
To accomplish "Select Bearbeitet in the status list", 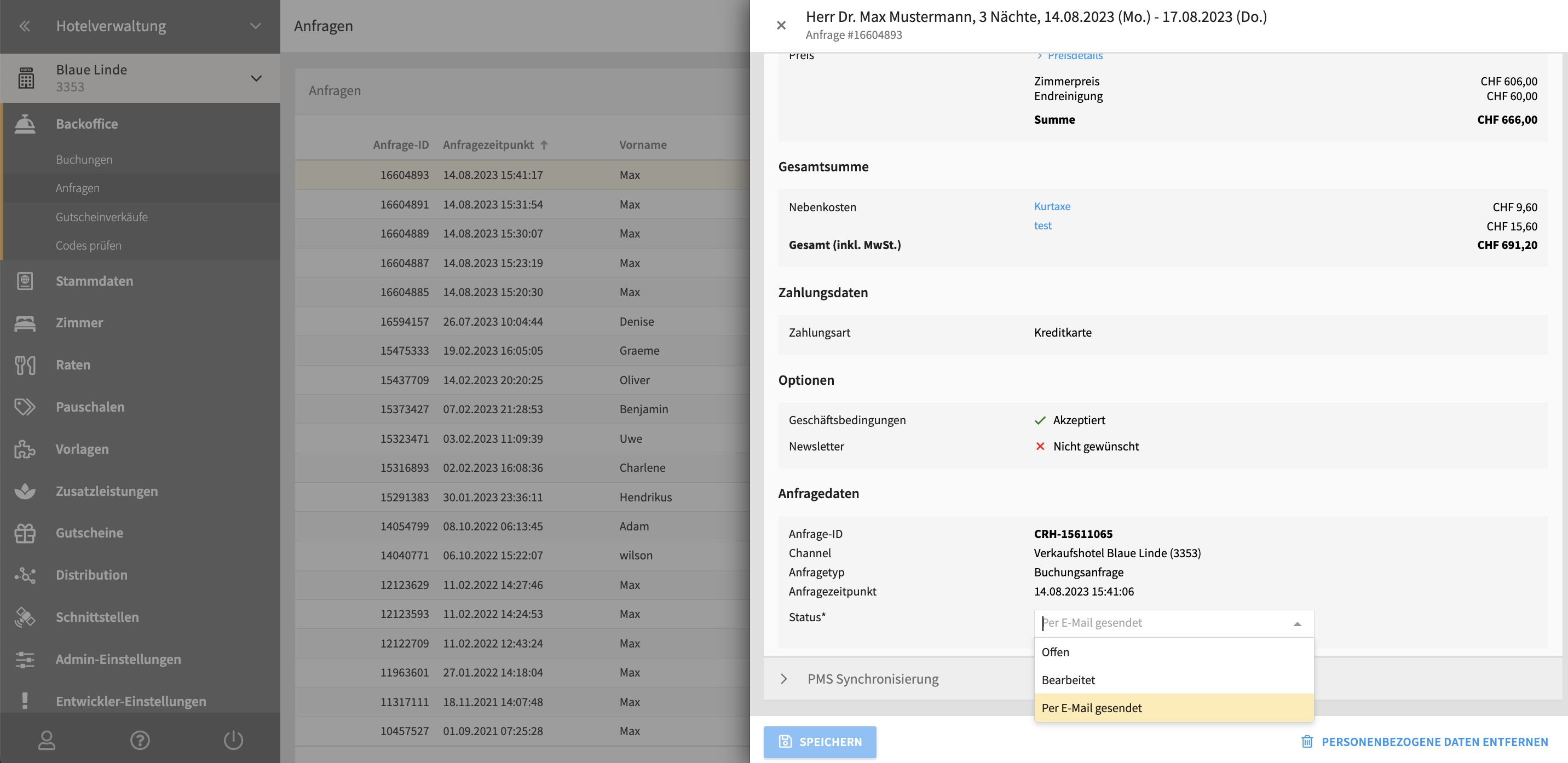I will coord(1174,680).
